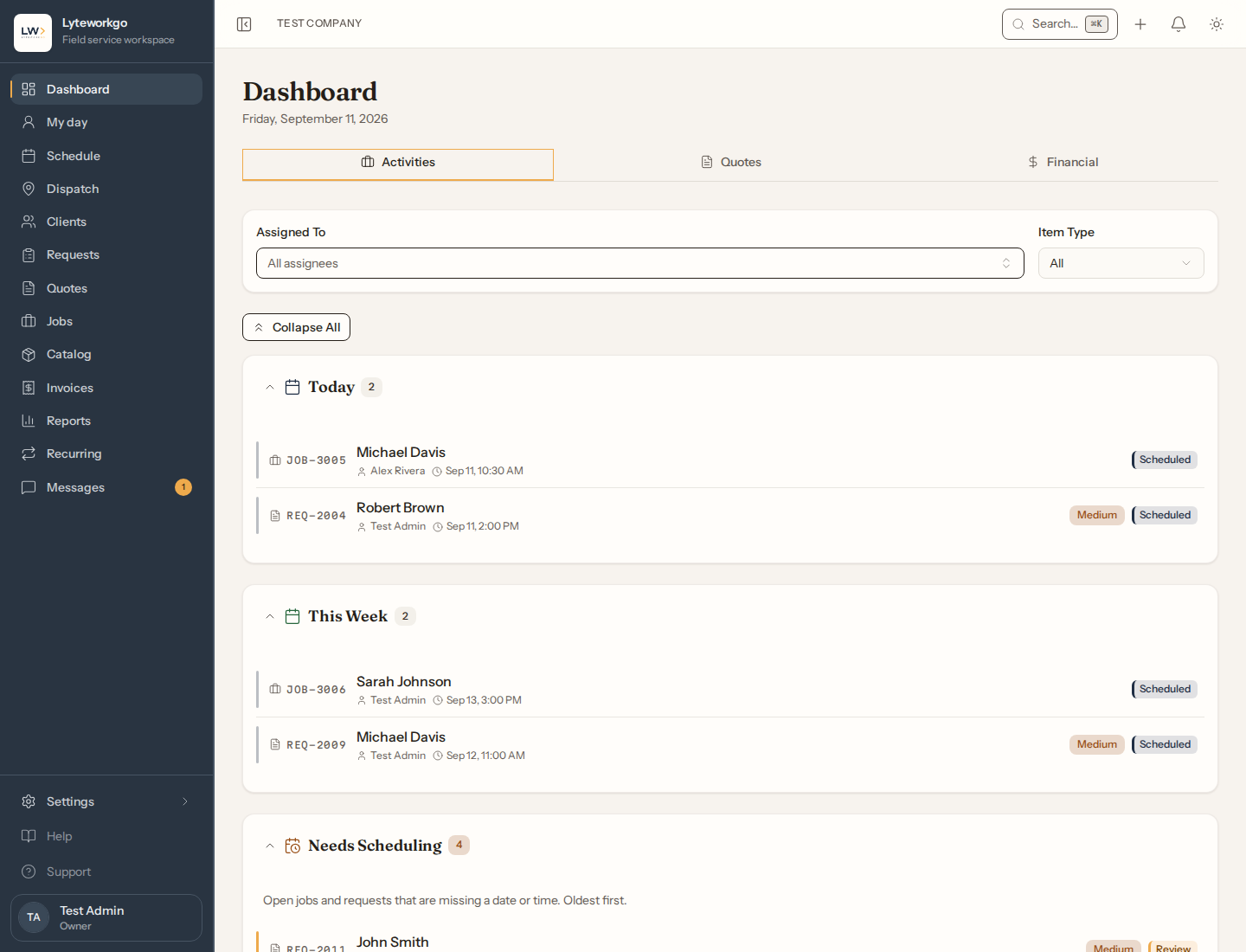1246x952 pixels.
Task: Open My day in the sidebar
Action: coord(106,122)
